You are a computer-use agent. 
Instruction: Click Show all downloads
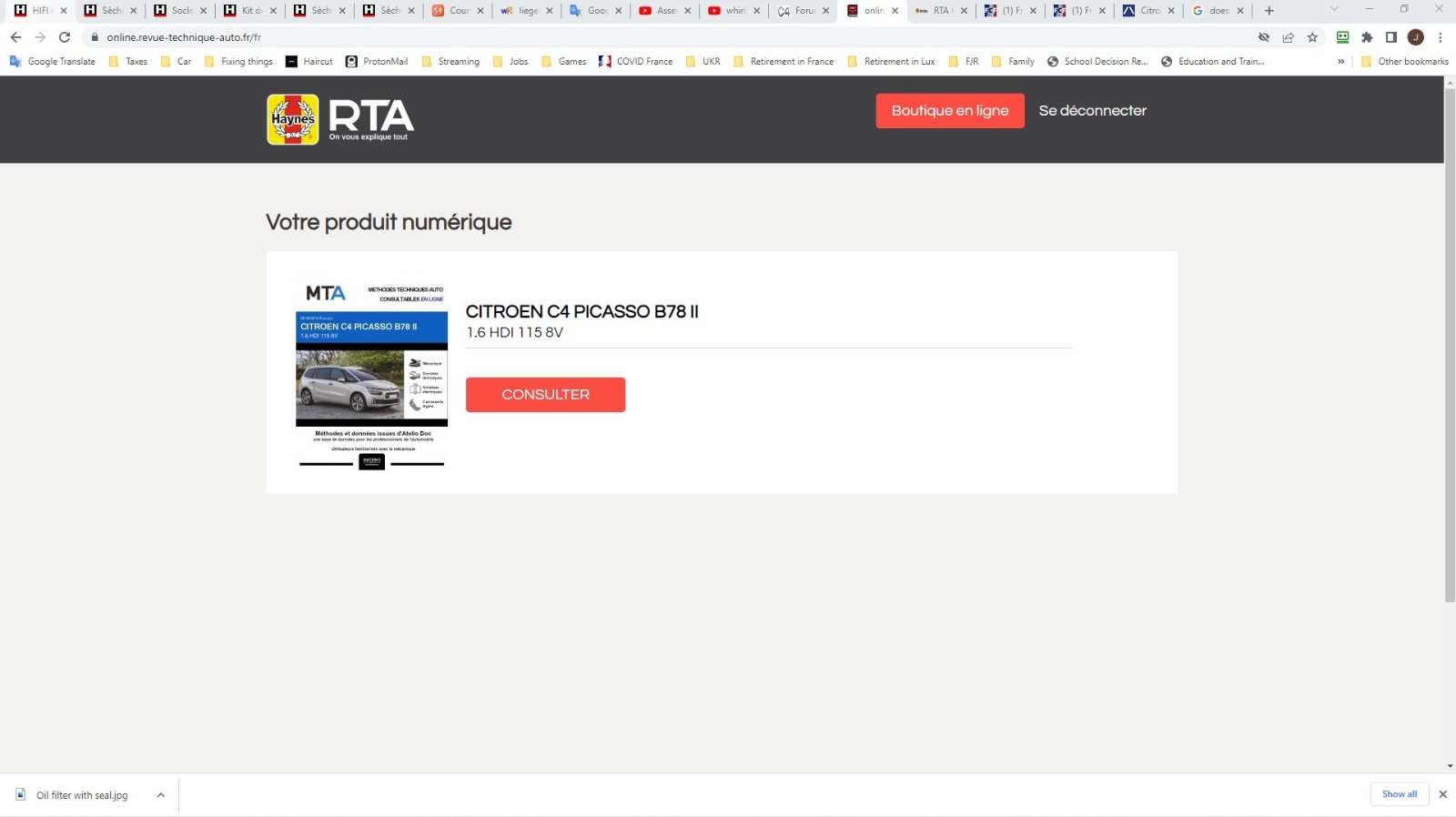coord(1400,794)
